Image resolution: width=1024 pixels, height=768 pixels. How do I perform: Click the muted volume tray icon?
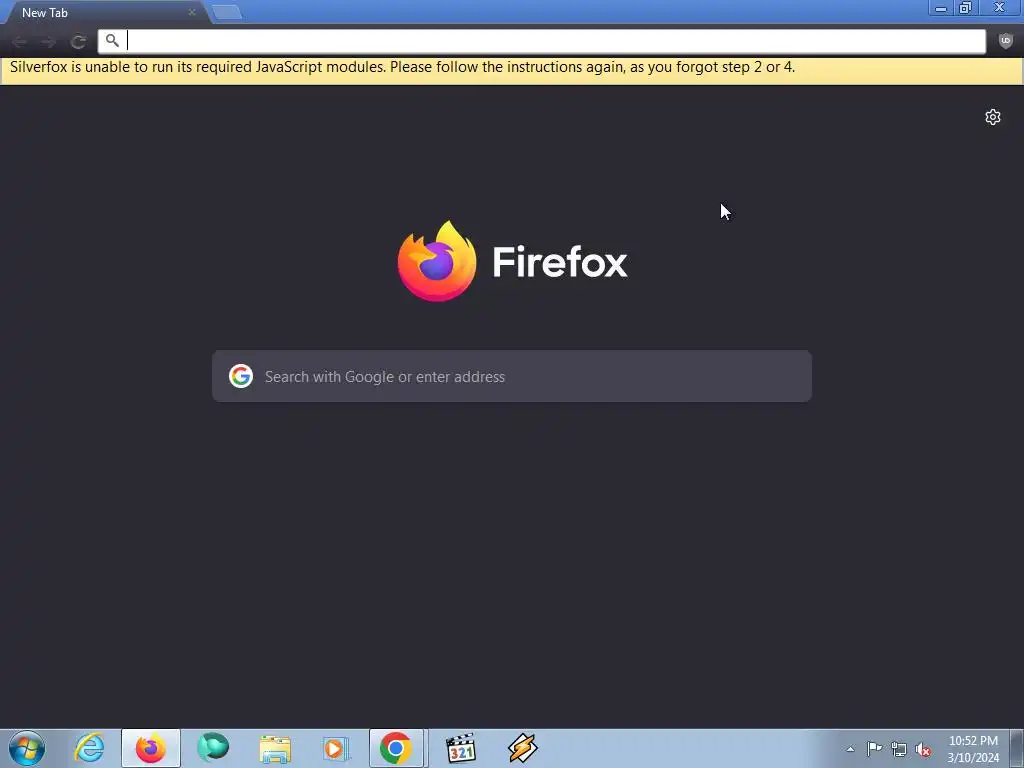pyautogui.click(x=923, y=749)
